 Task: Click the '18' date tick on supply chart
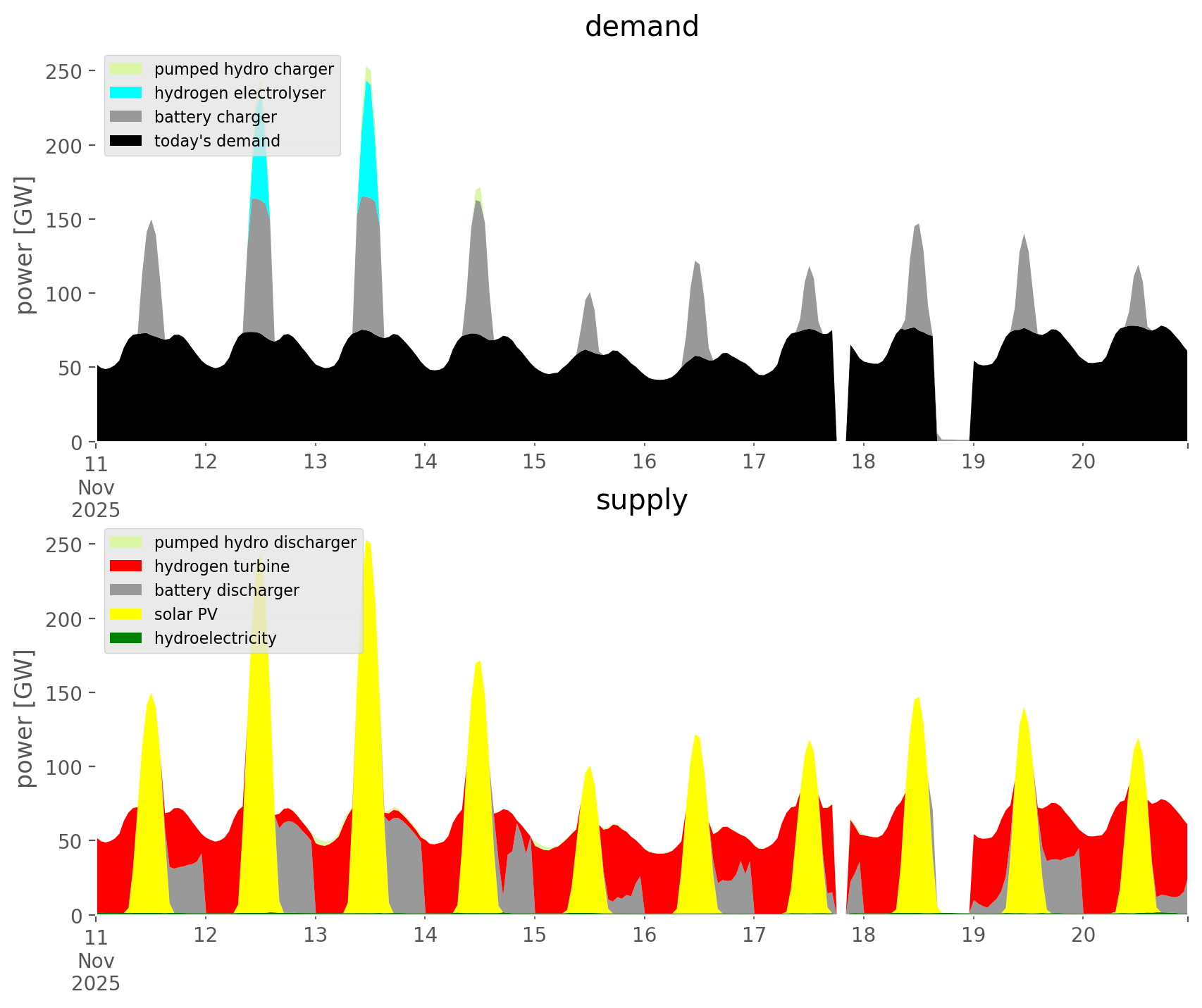[x=863, y=935]
